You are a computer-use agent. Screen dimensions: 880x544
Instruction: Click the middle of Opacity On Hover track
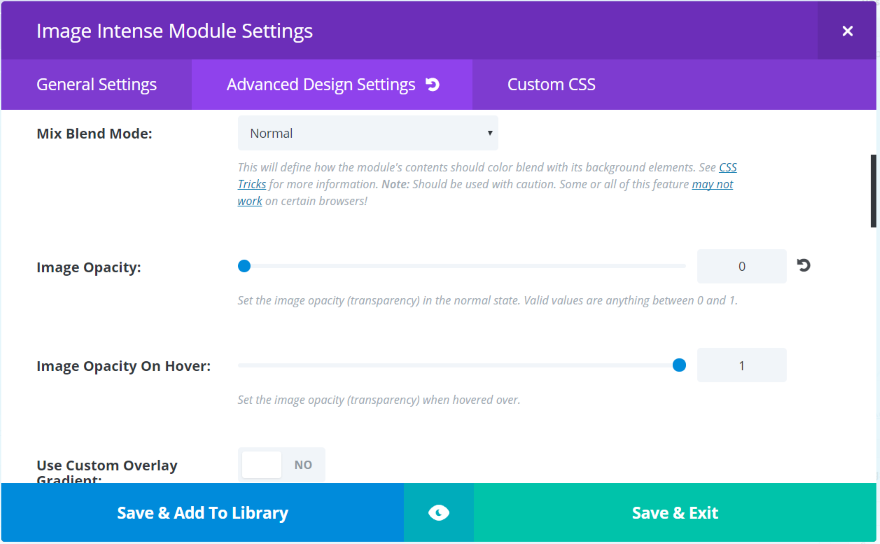point(462,365)
